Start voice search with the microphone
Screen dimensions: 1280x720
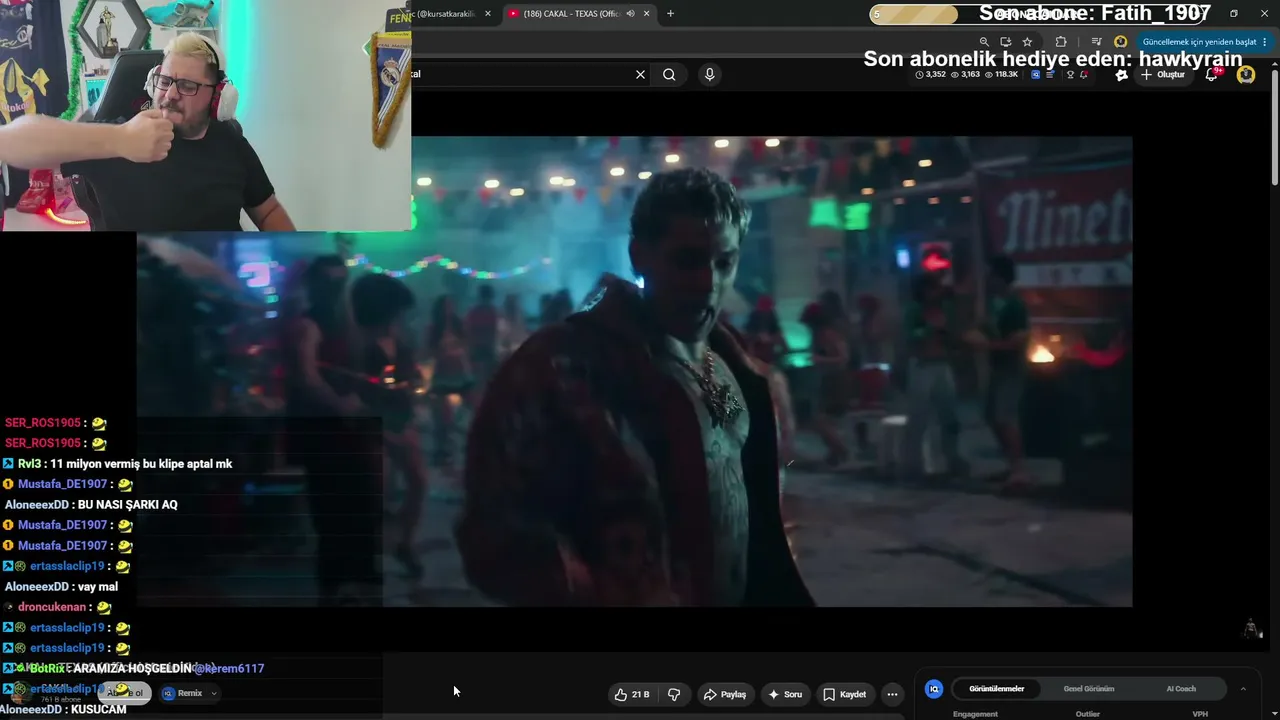pyautogui.click(x=709, y=74)
